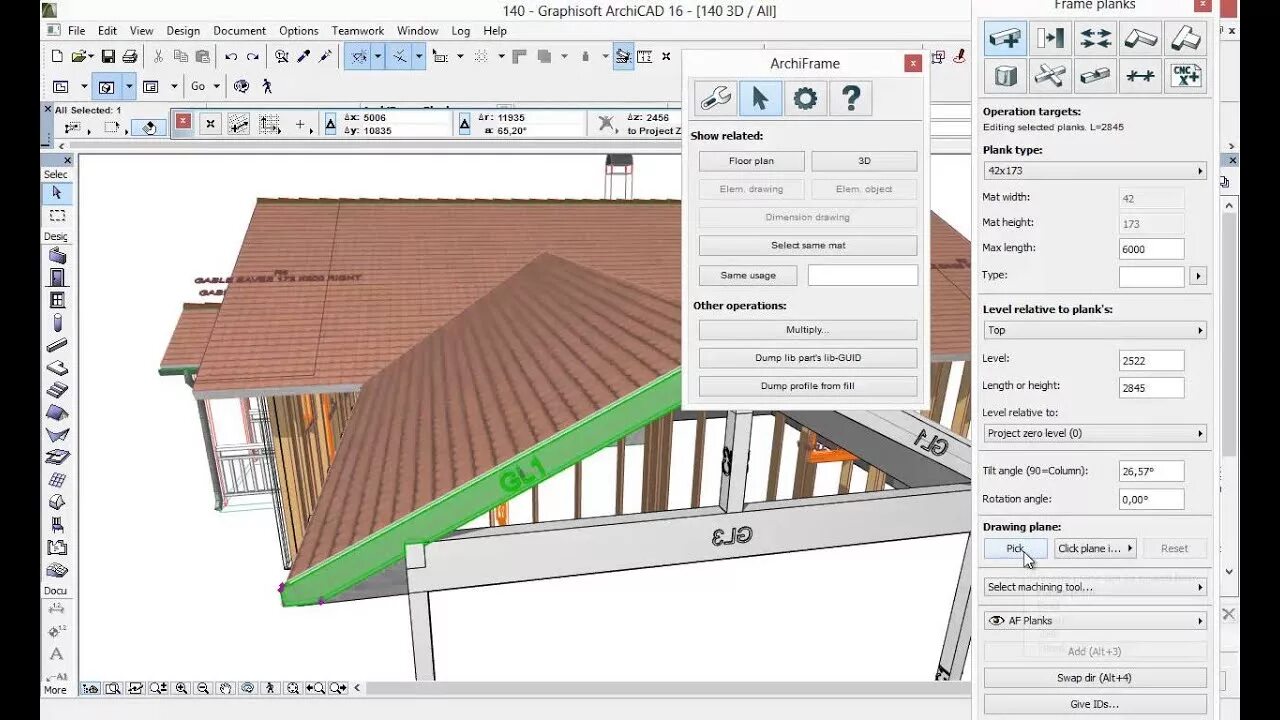Open the AF Planks layer dropdown
Screen dimensions: 1280x720
coord(1095,621)
